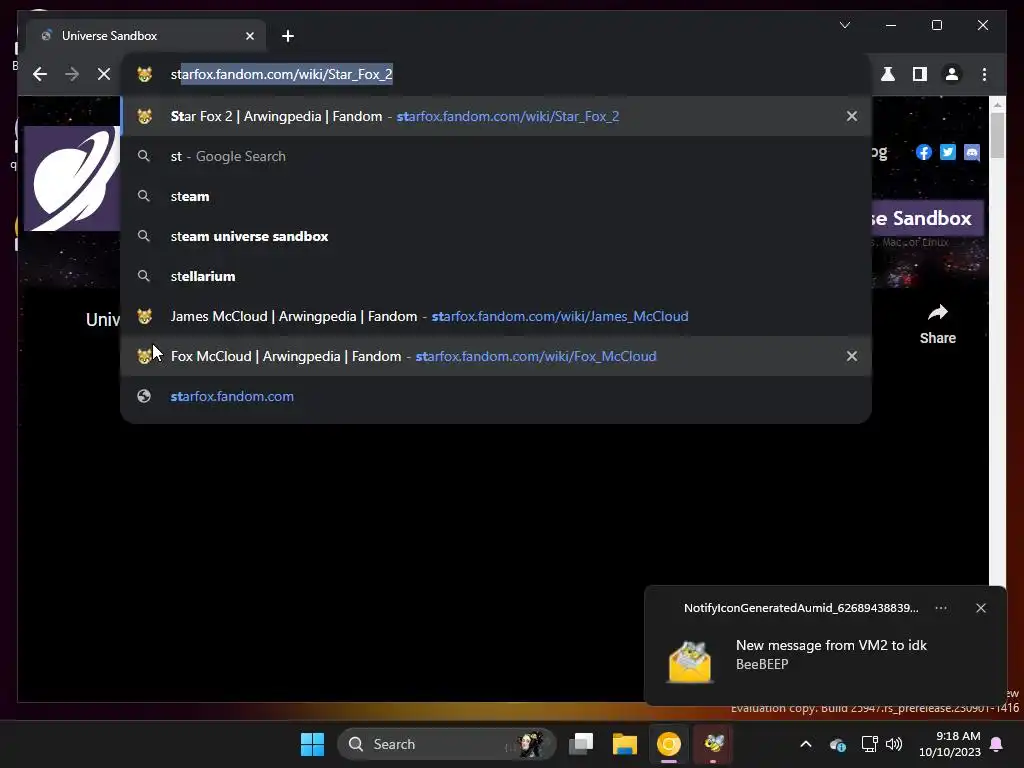This screenshot has width=1024, height=768.
Task: Open network status tray icon
Action: 869,744
